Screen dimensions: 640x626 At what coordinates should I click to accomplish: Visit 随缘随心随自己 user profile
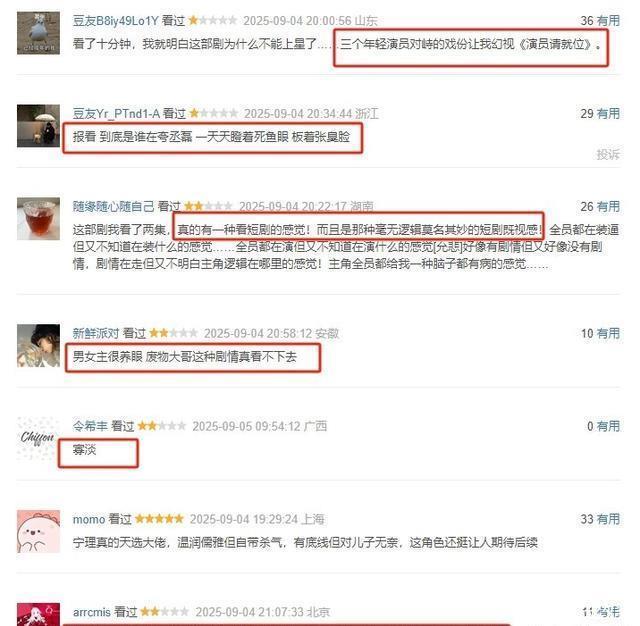point(113,206)
